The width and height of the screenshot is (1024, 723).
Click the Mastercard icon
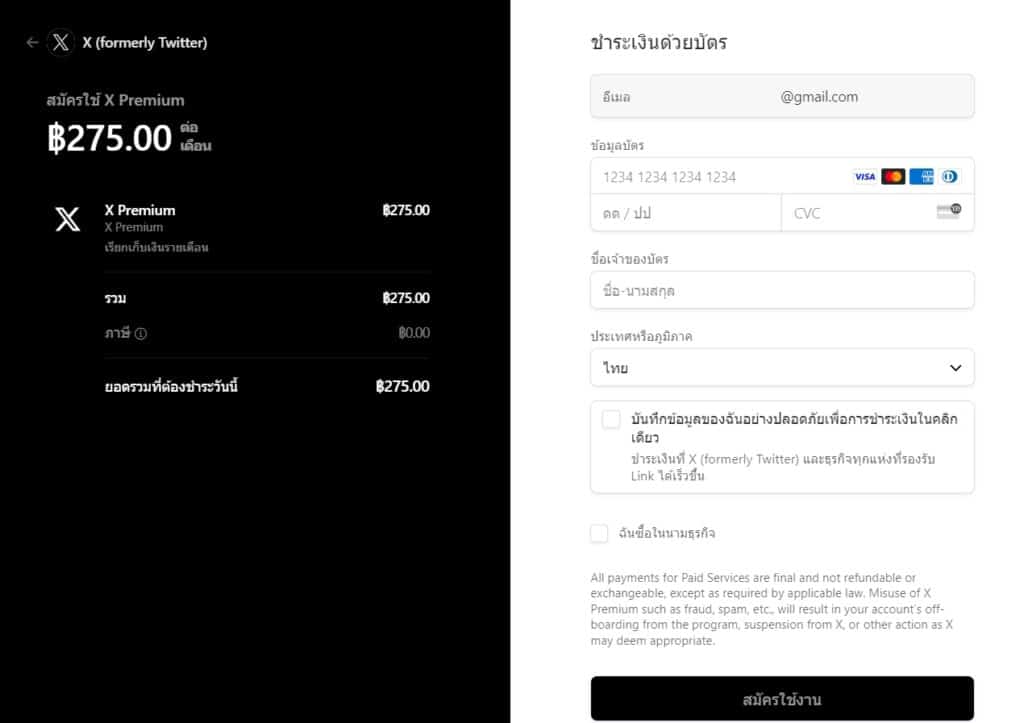(893, 177)
